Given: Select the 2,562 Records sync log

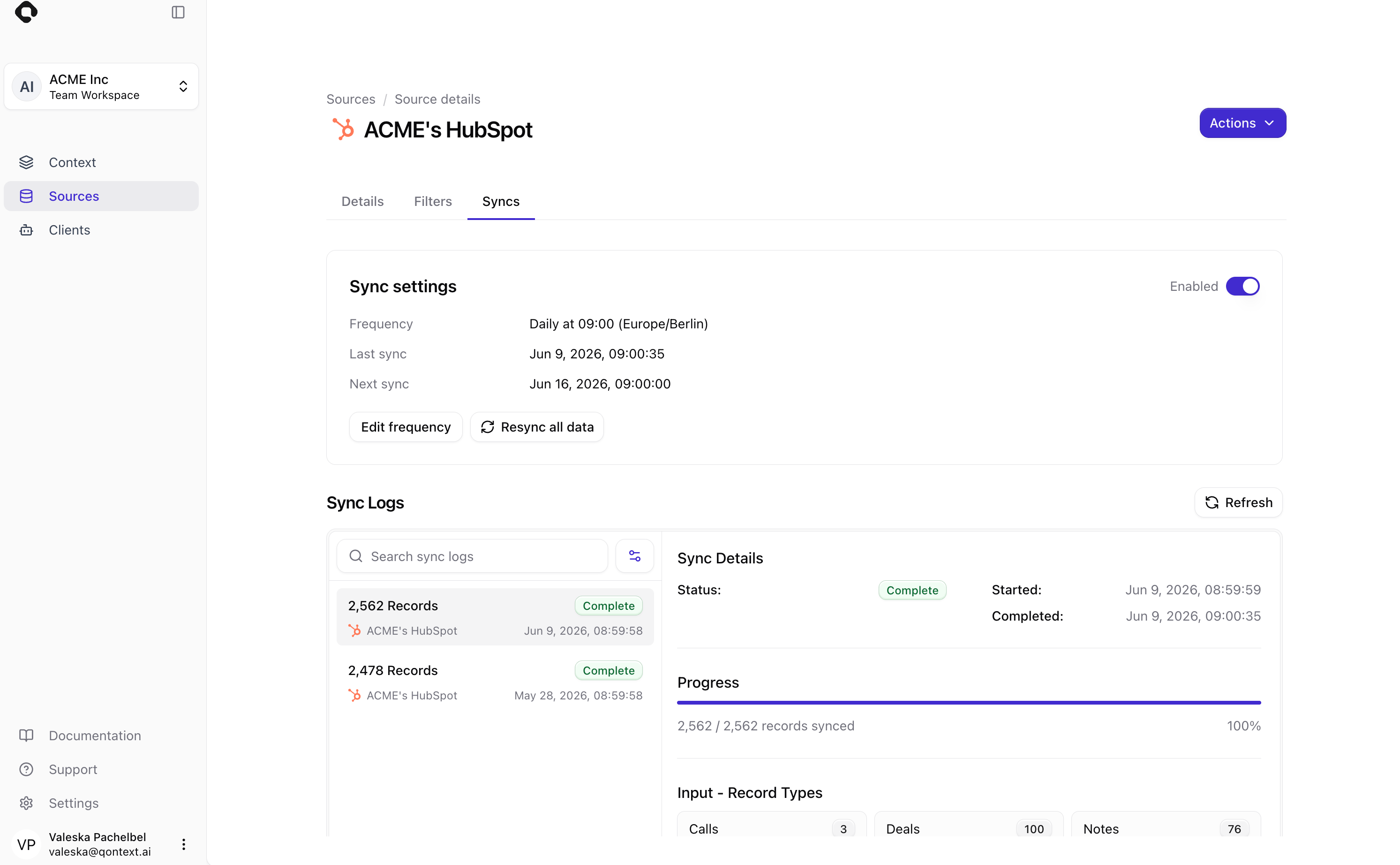Looking at the screenshot, I should coord(495,617).
